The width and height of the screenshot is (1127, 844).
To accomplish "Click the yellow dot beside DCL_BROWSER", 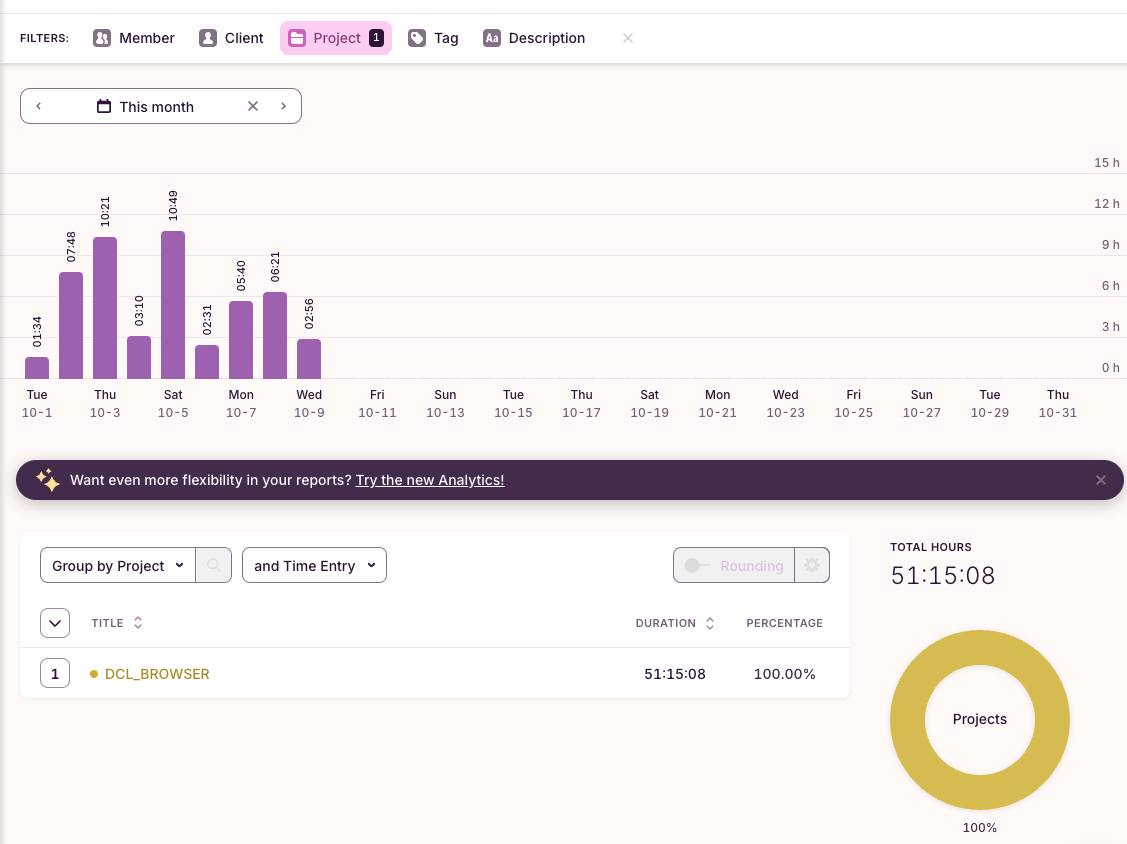I will pos(93,674).
